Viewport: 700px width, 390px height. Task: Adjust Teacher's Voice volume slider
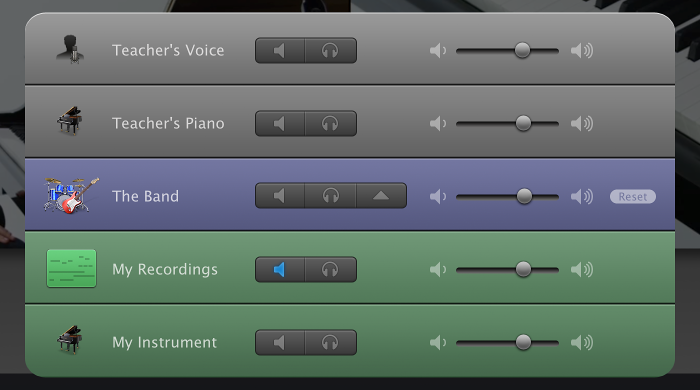pos(522,50)
